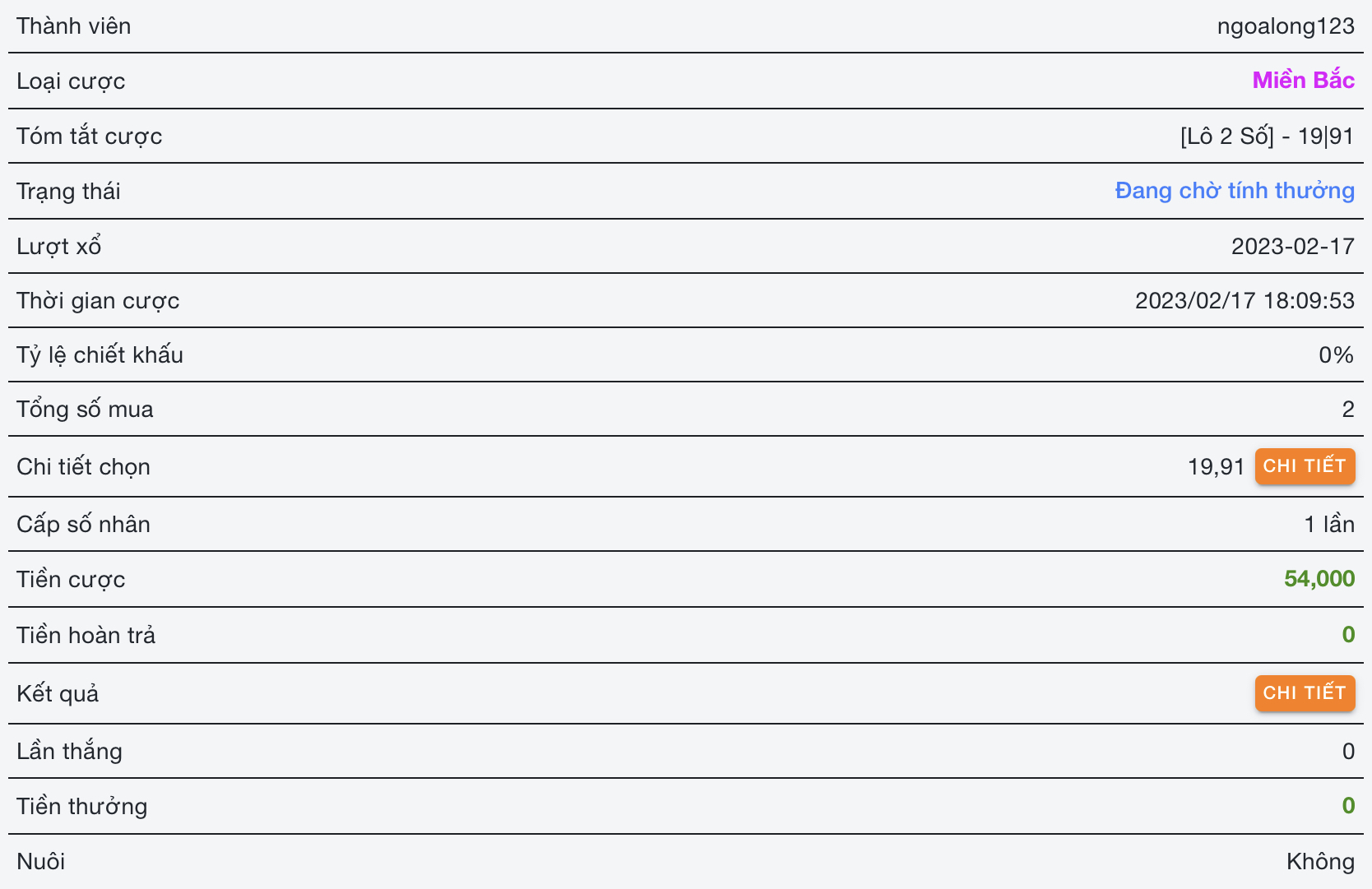Click the selected numbers 19,91
The width and height of the screenshot is (1372, 889).
click(1216, 467)
